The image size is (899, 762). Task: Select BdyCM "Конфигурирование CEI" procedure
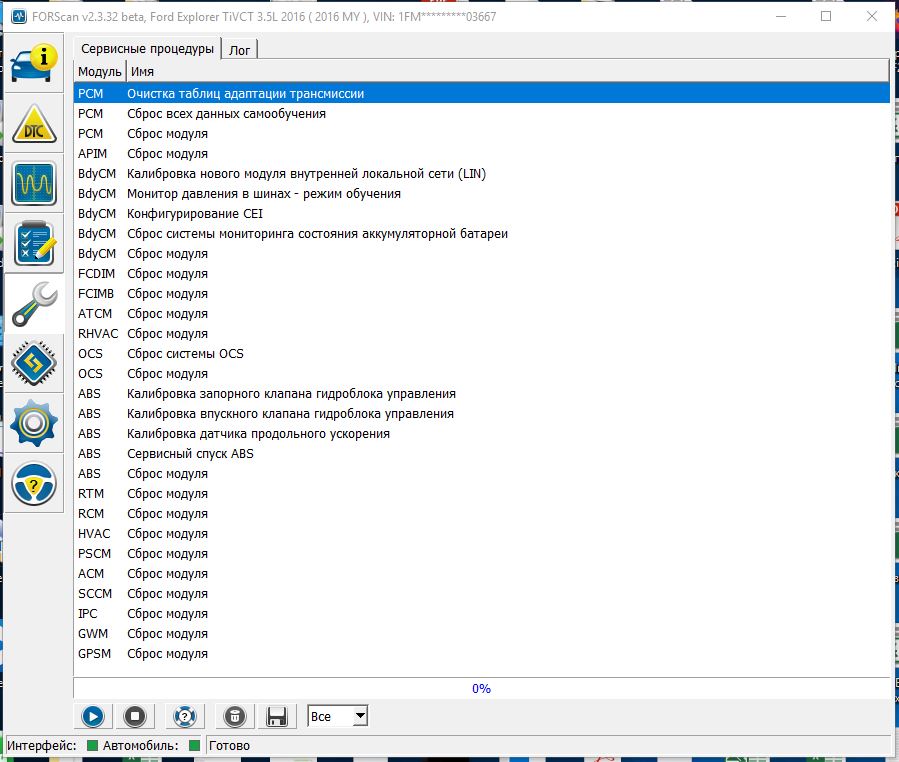click(x=195, y=214)
